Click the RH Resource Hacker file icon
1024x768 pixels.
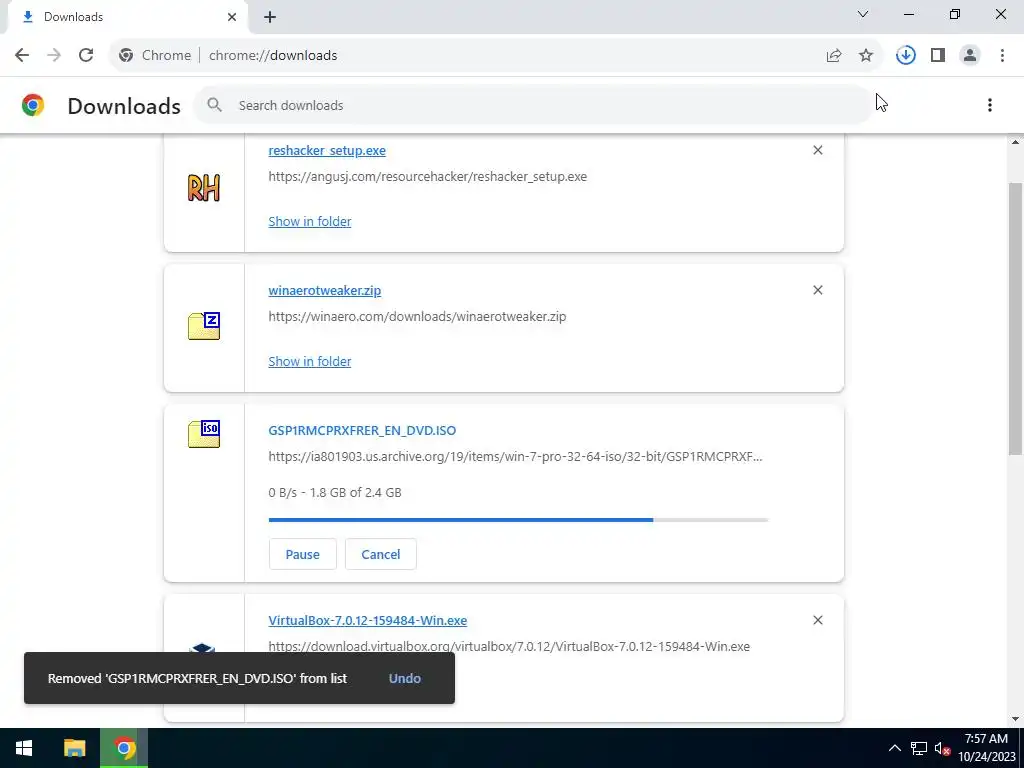[x=204, y=188]
